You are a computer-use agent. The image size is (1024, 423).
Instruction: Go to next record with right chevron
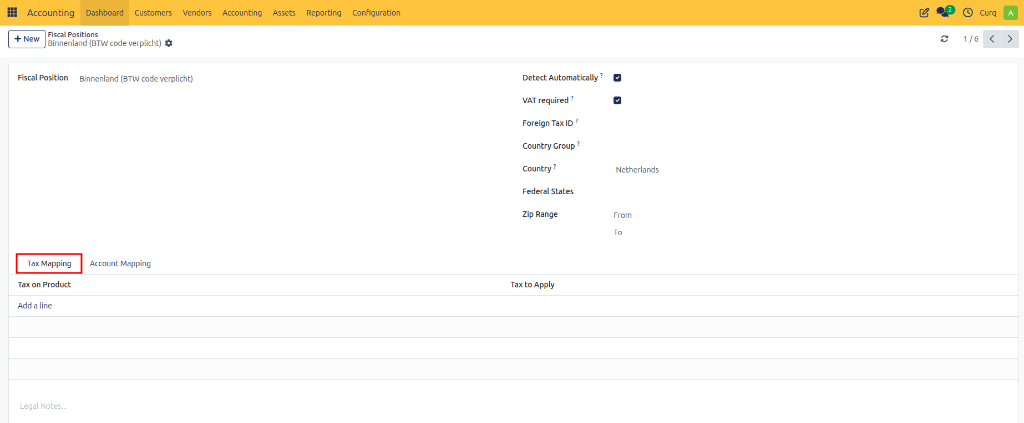tap(1010, 39)
